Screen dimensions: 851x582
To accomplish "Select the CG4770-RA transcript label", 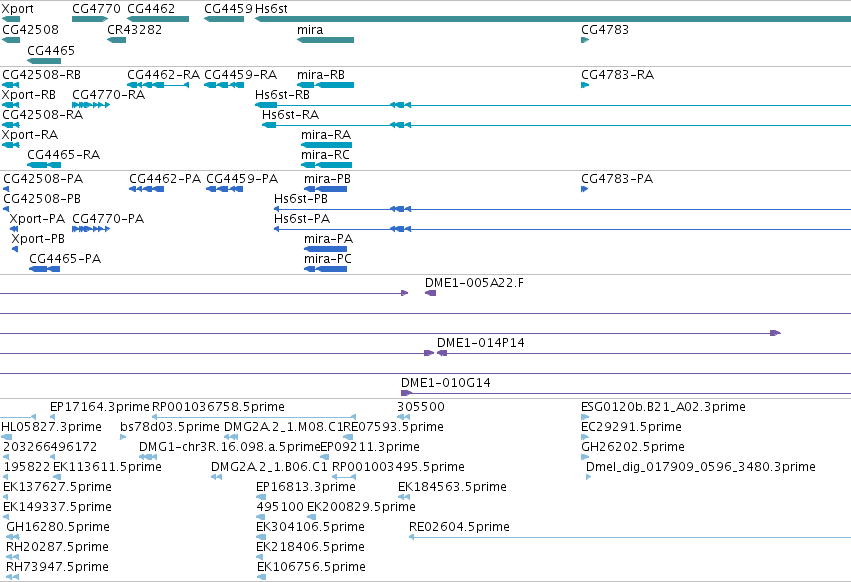I will 109,94.
